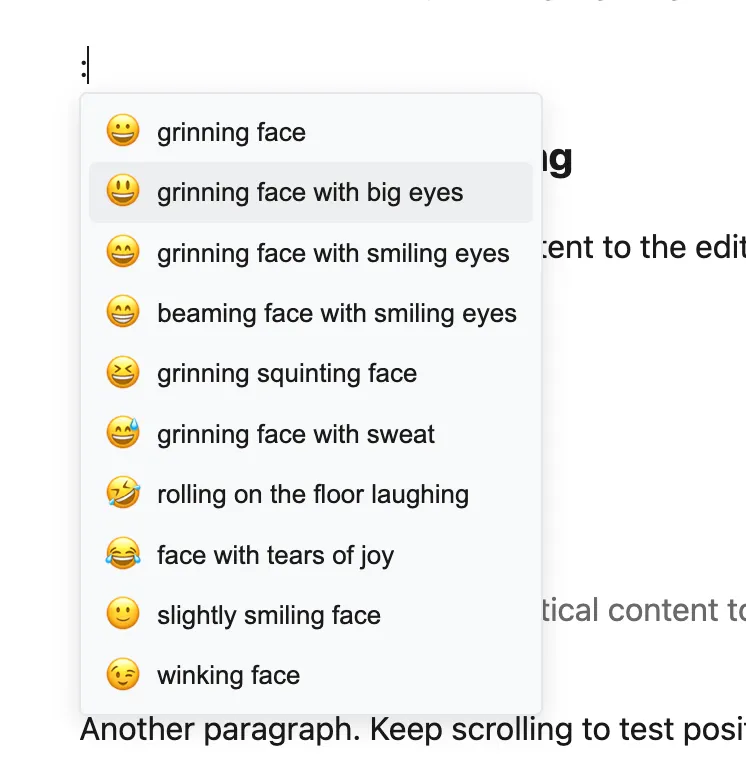Click the gray 'tical content to' placeholder text

644,611
